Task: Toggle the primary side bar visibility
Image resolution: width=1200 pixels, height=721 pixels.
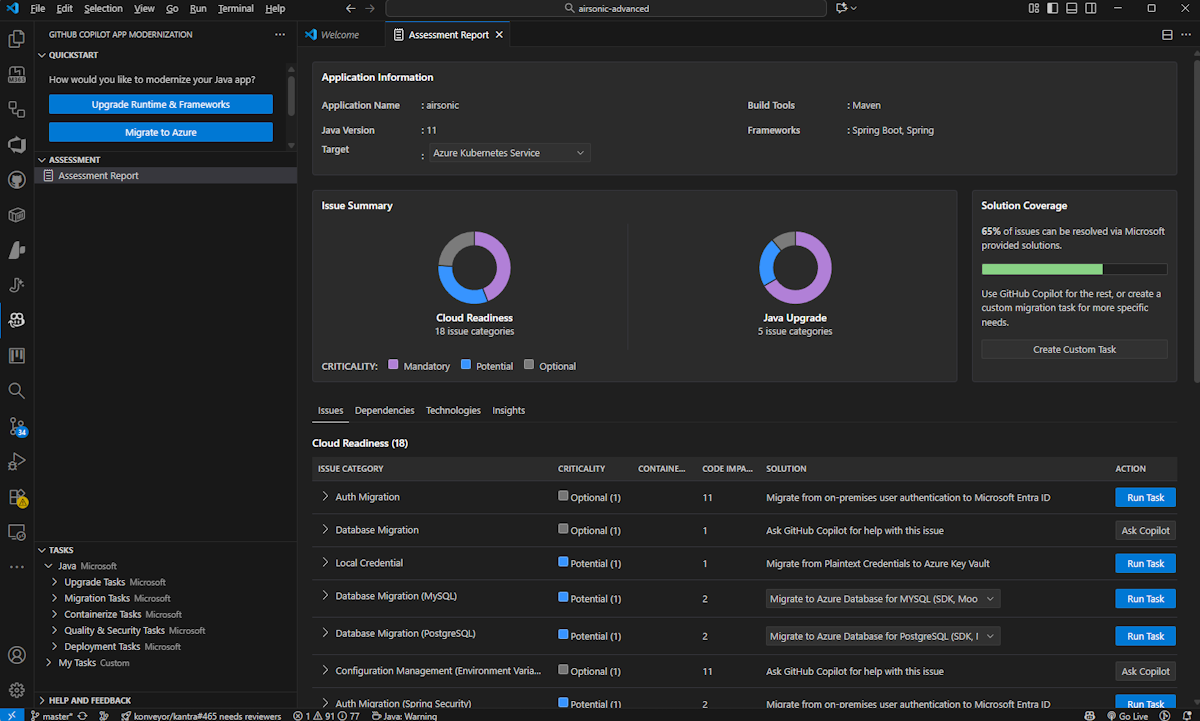Action: point(1052,9)
